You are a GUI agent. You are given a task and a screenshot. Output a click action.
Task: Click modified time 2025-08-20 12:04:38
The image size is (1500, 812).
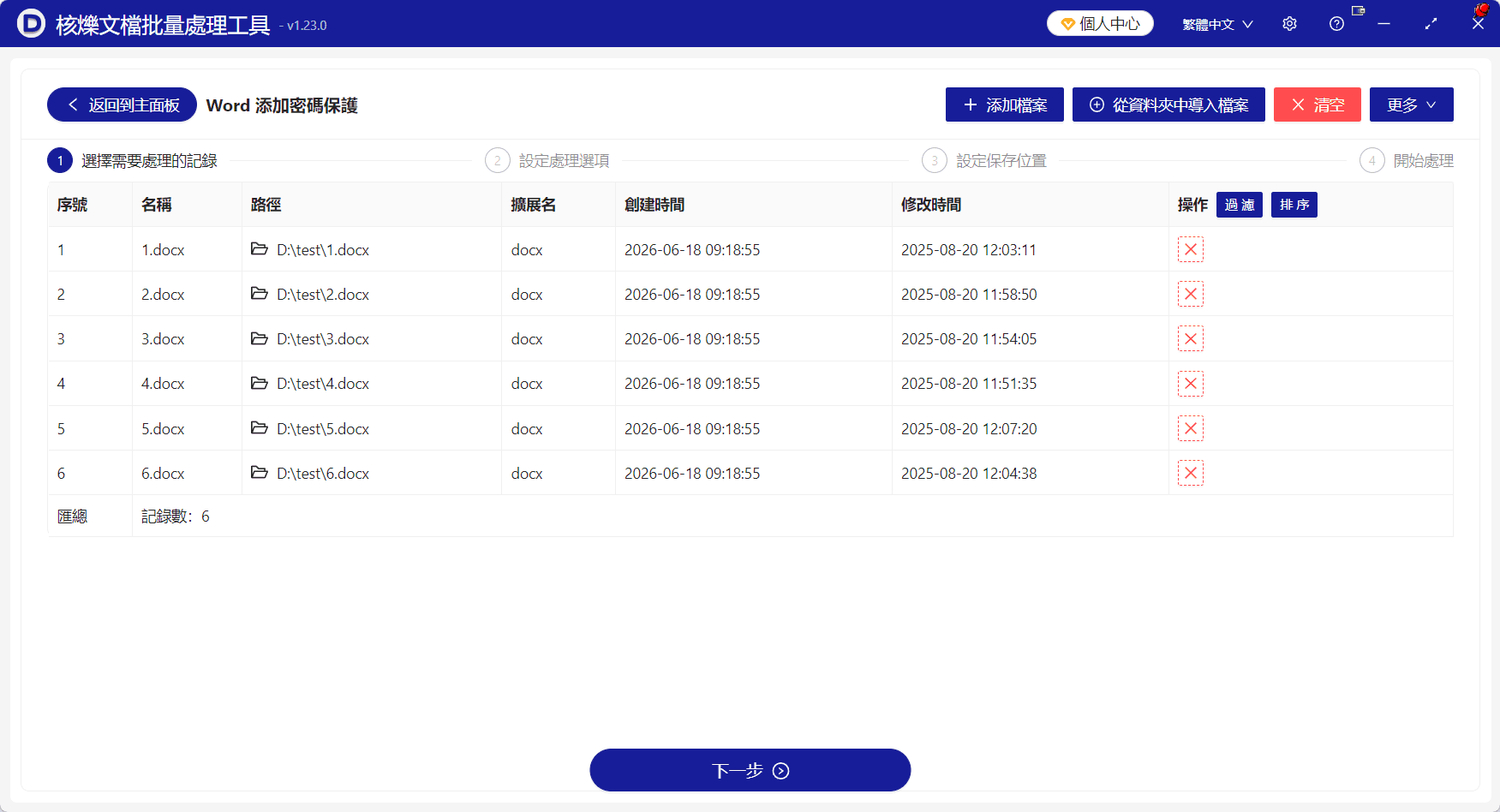pos(969,473)
